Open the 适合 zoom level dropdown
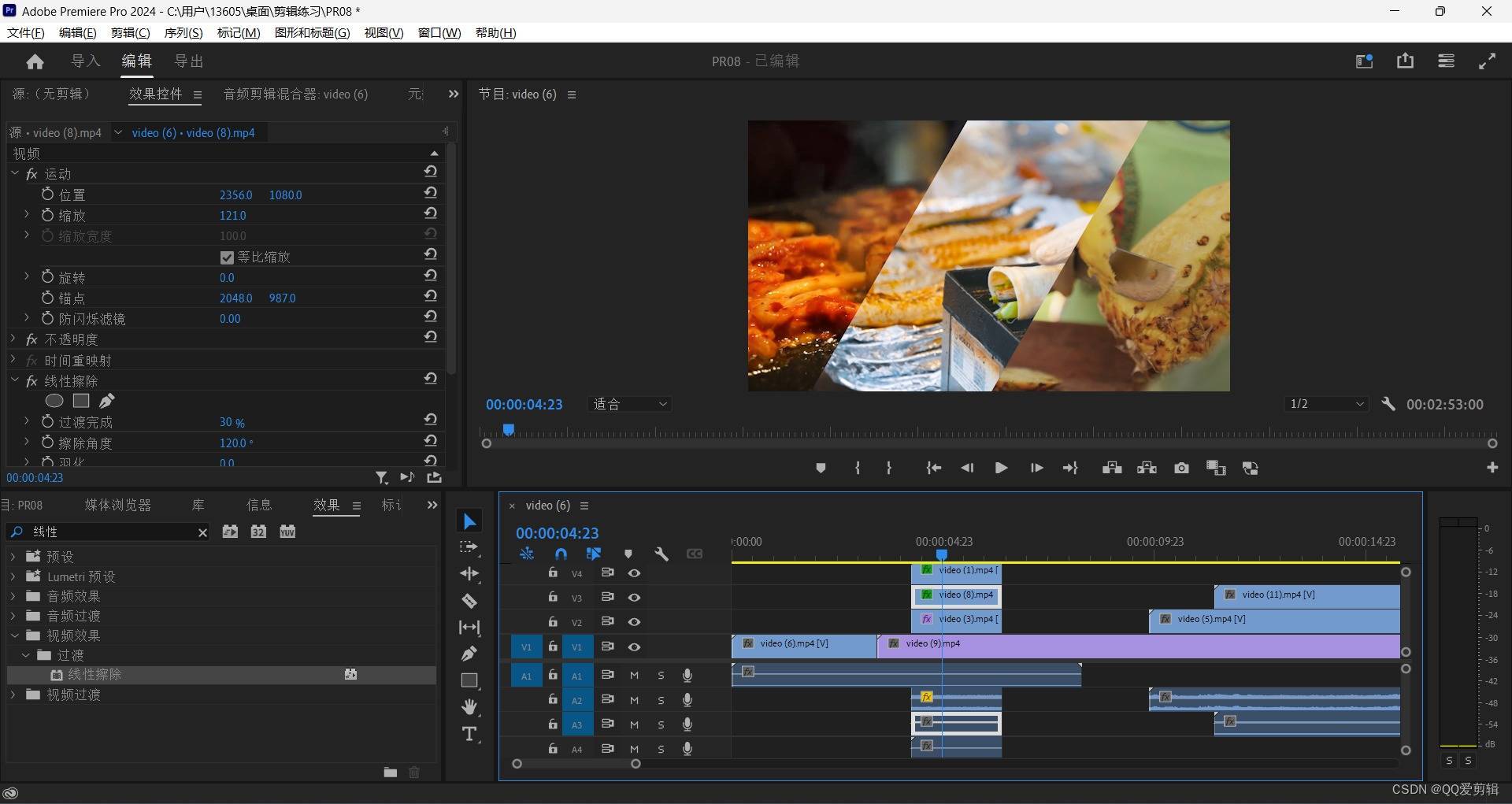1512x804 pixels. point(630,405)
